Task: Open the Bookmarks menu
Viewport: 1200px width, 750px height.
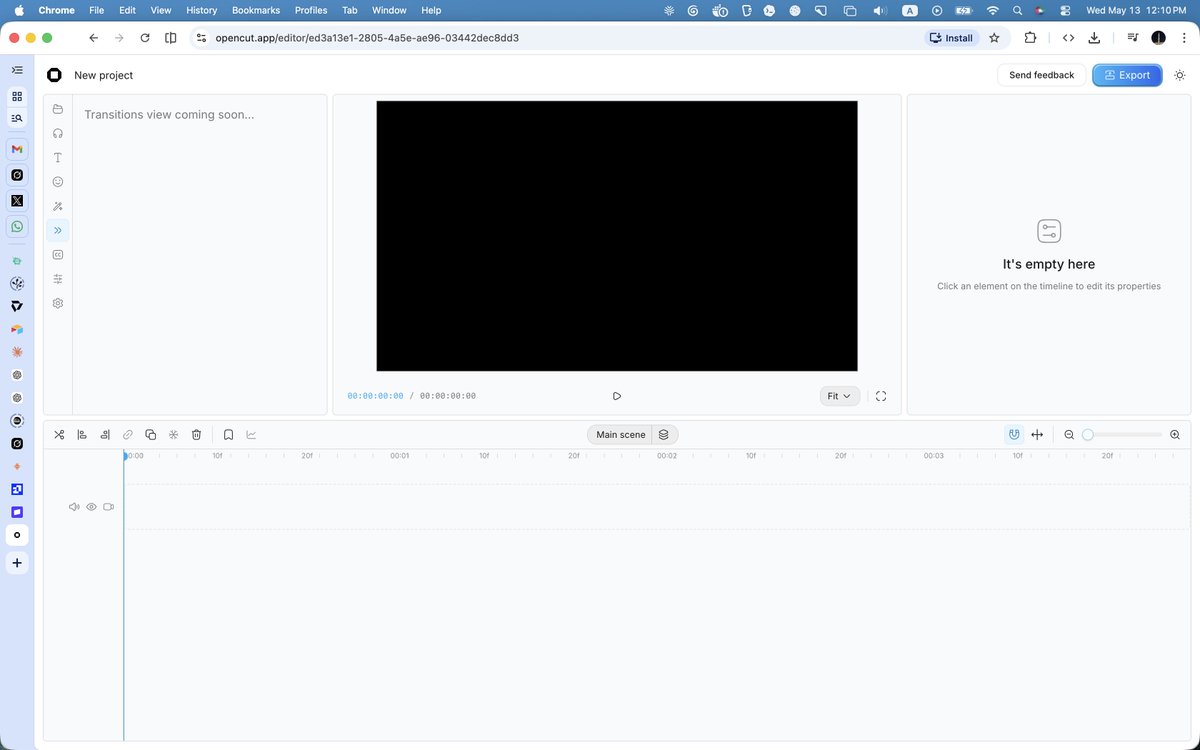Action: 256,10
